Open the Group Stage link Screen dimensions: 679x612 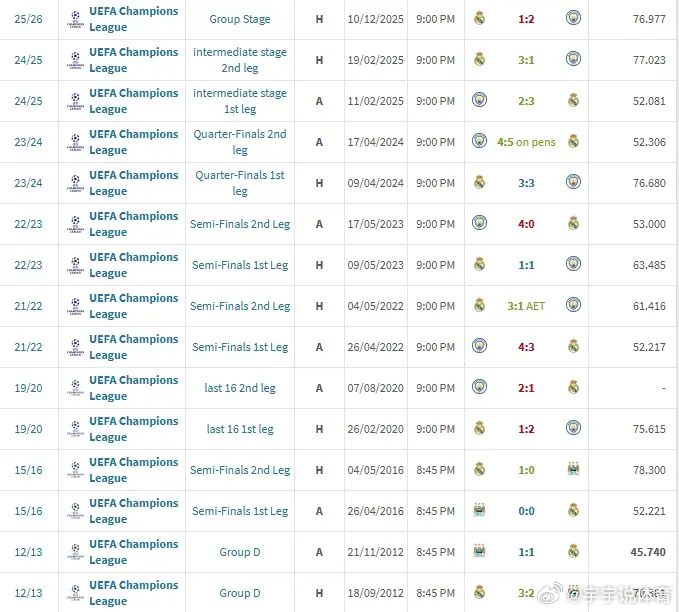tap(240, 19)
